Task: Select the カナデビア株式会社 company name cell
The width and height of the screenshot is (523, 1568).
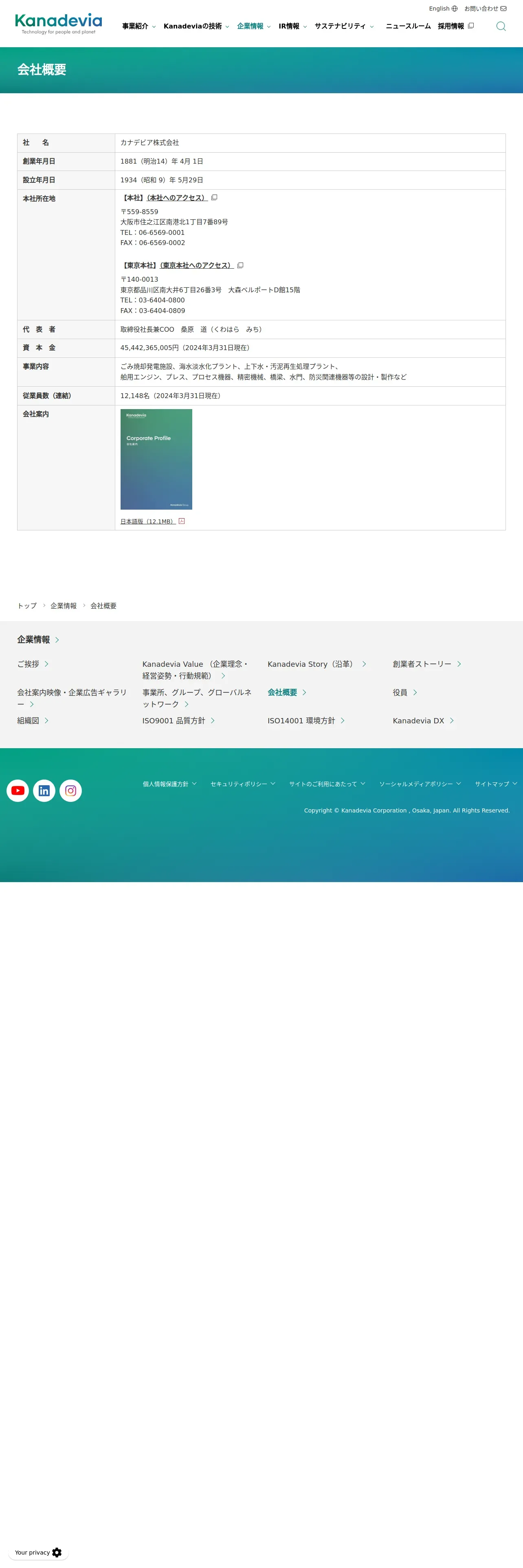Action: pyautogui.click(x=310, y=143)
